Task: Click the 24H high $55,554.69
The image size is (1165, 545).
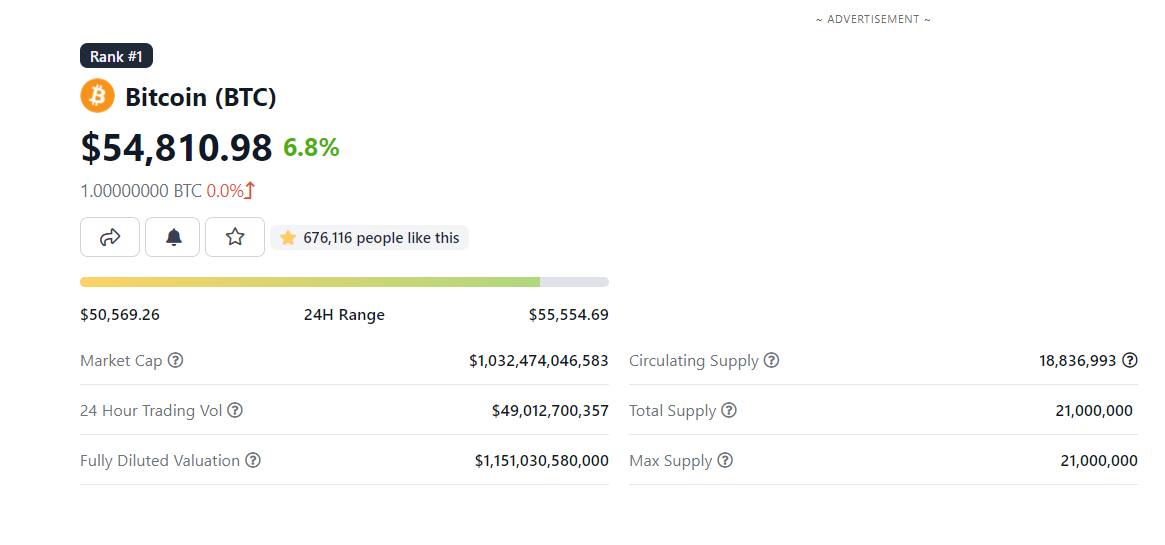Action: (x=568, y=315)
